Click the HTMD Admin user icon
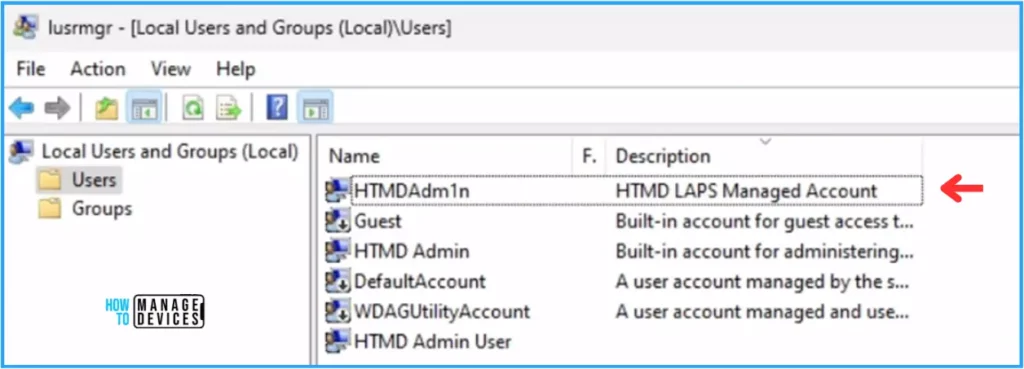 [338, 251]
